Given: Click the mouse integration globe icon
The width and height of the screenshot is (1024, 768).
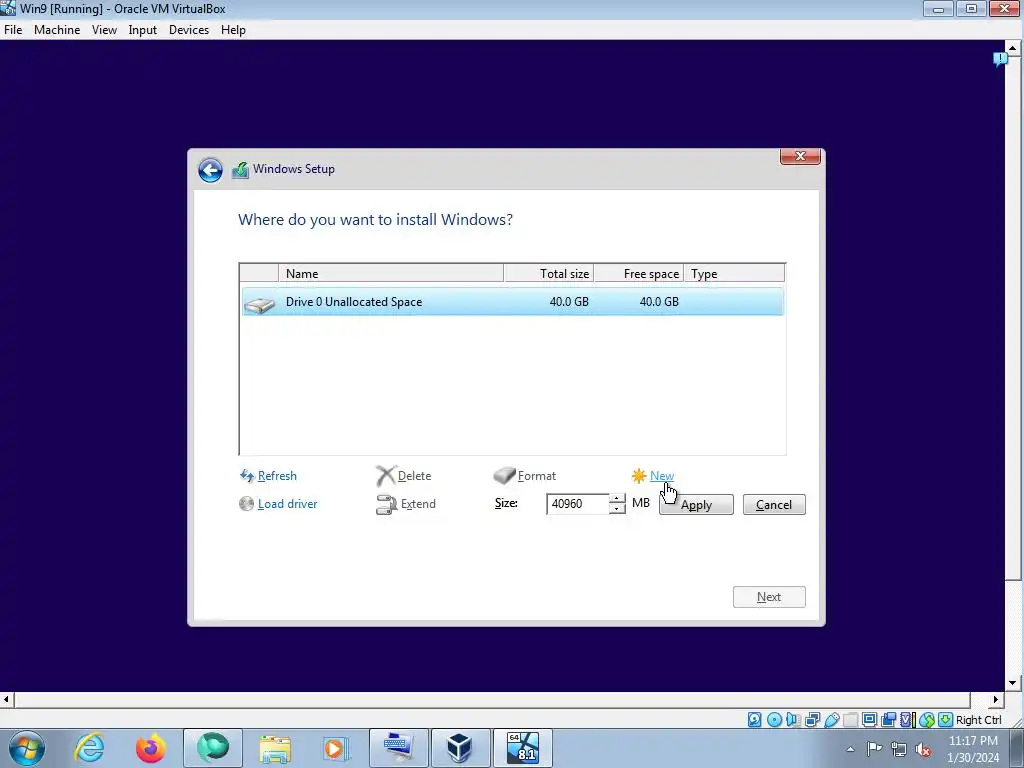Looking at the screenshot, I should [x=927, y=720].
